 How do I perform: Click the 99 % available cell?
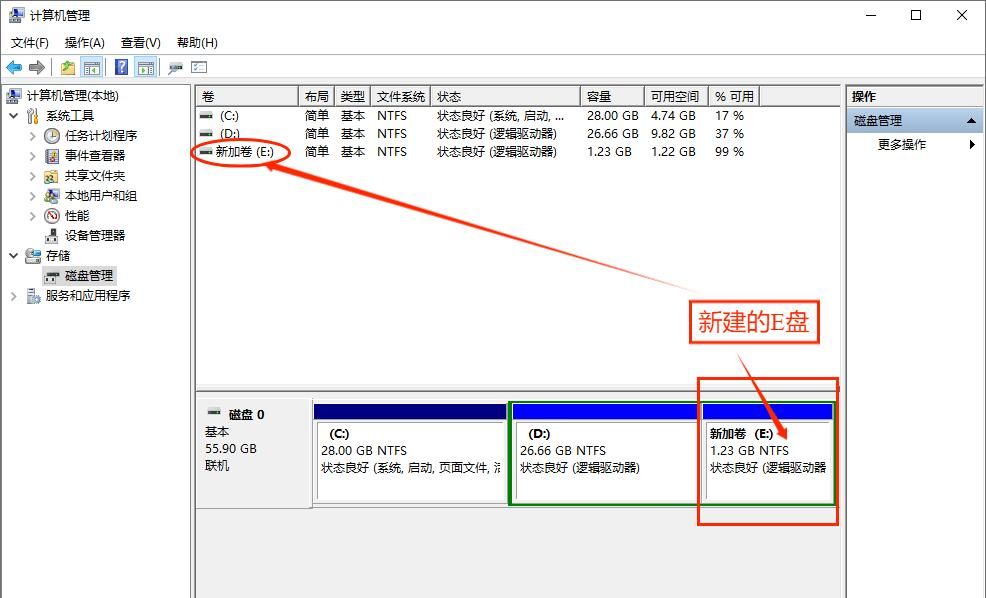[x=729, y=152]
